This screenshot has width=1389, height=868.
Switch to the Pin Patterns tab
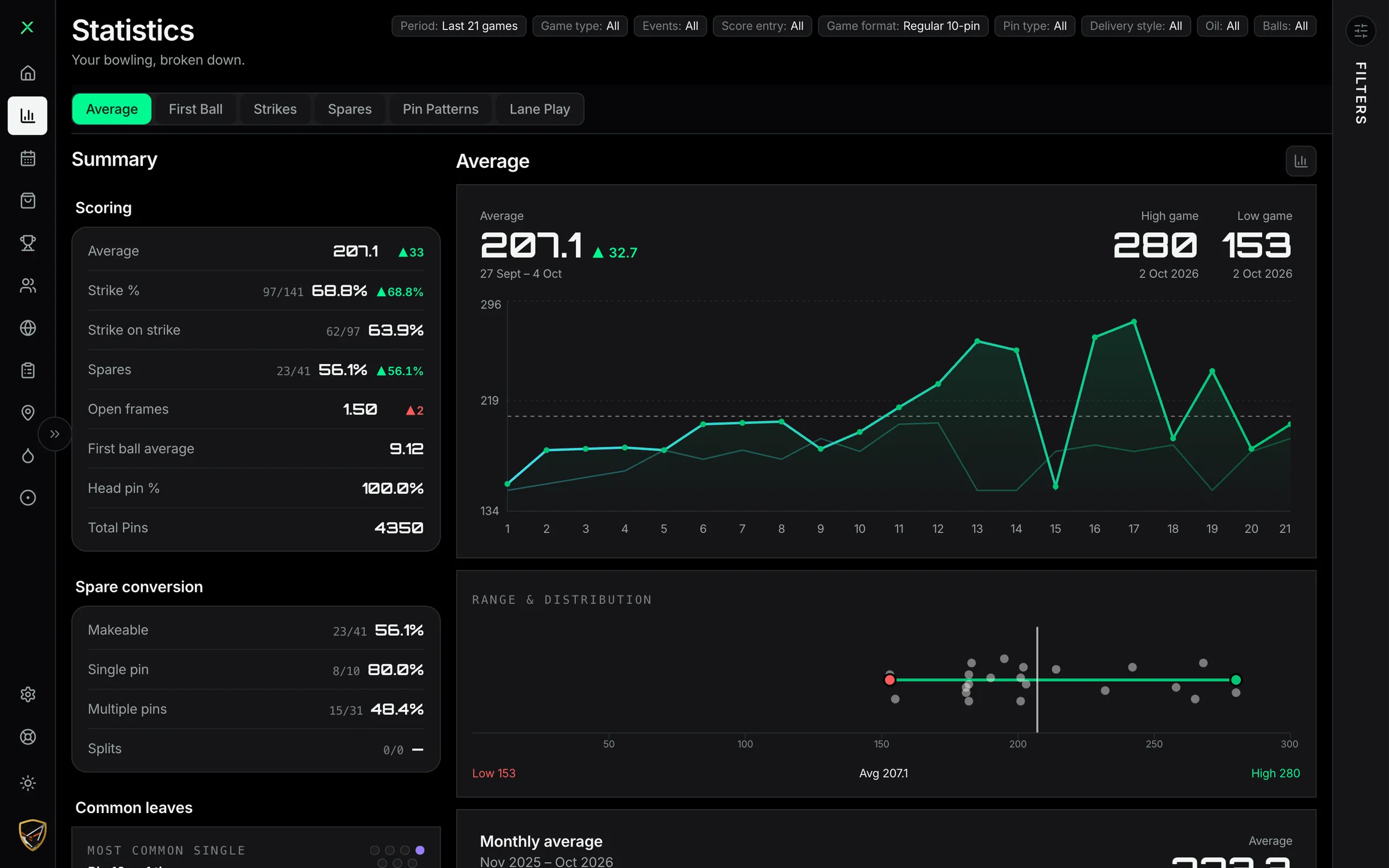pos(440,109)
